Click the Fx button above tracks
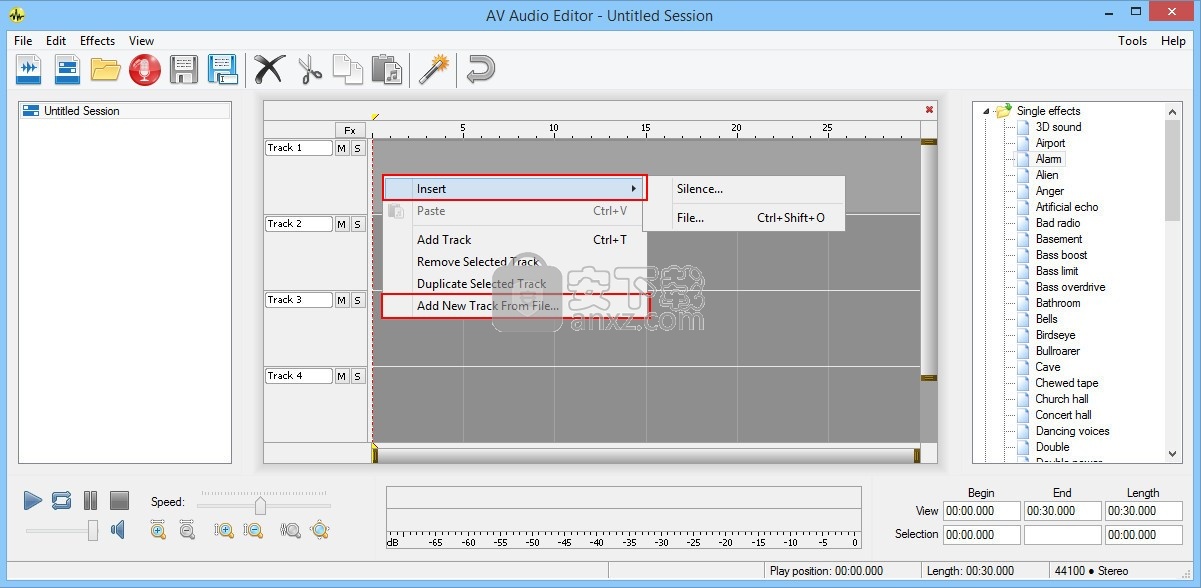 click(350, 130)
